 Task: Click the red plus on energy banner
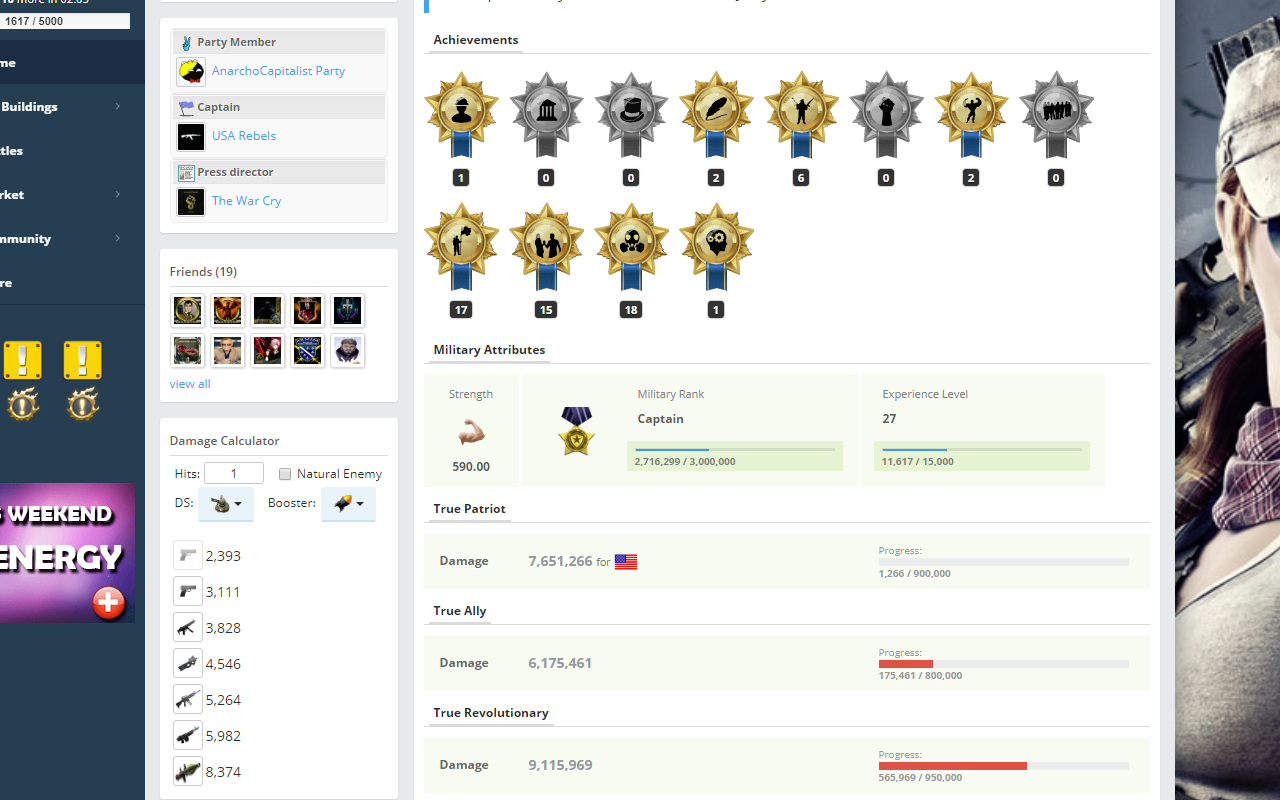click(108, 602)
